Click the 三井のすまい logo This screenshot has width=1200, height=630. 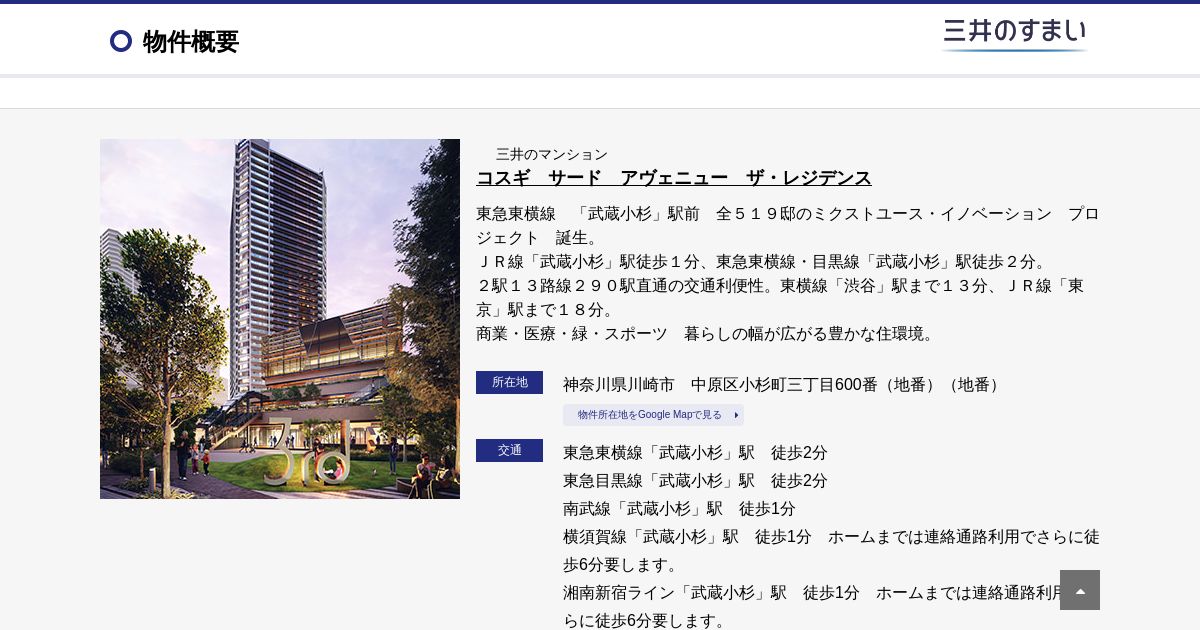click(1015, 35)
